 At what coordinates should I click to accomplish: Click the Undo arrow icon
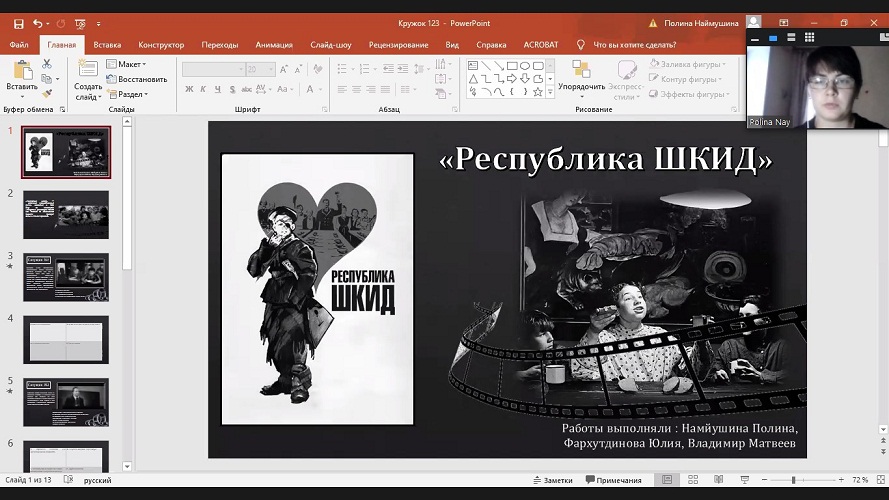point(38,23)
